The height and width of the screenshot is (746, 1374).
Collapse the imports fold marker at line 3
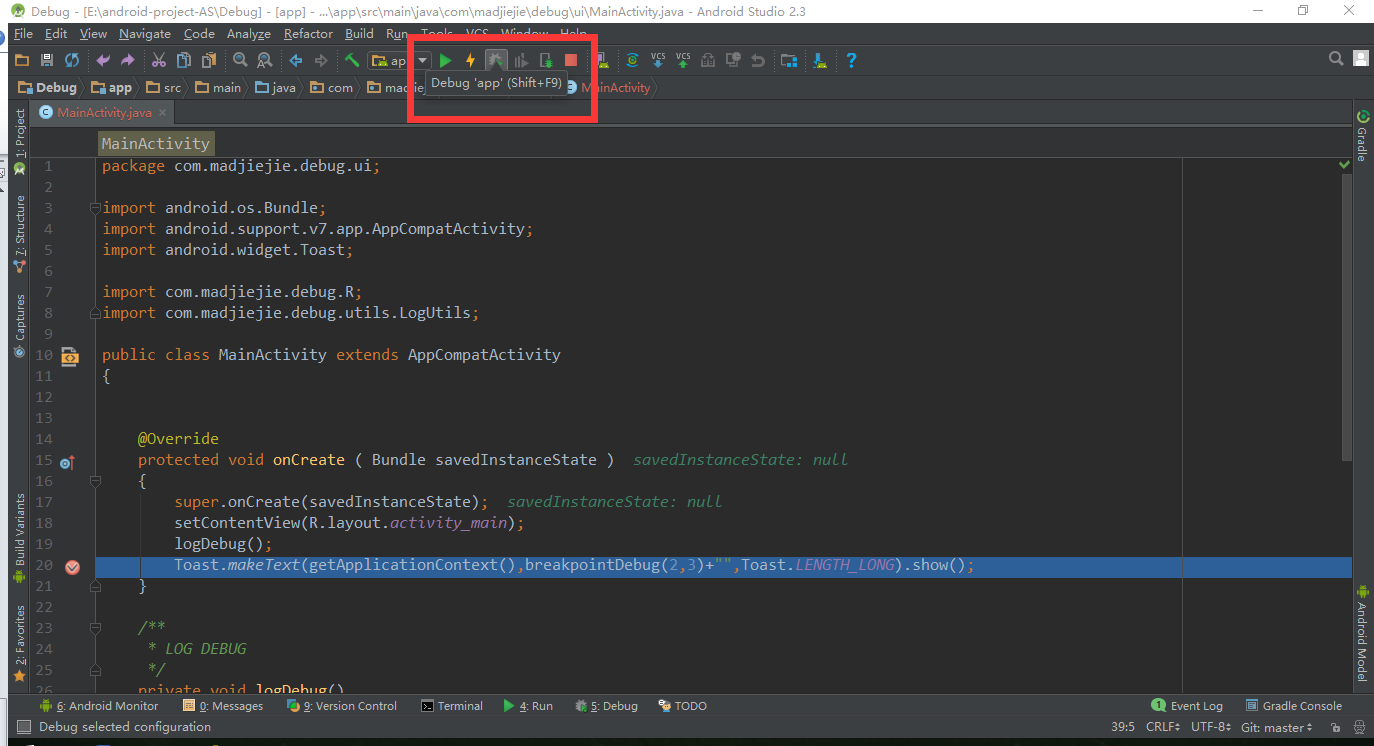[97, 208]
